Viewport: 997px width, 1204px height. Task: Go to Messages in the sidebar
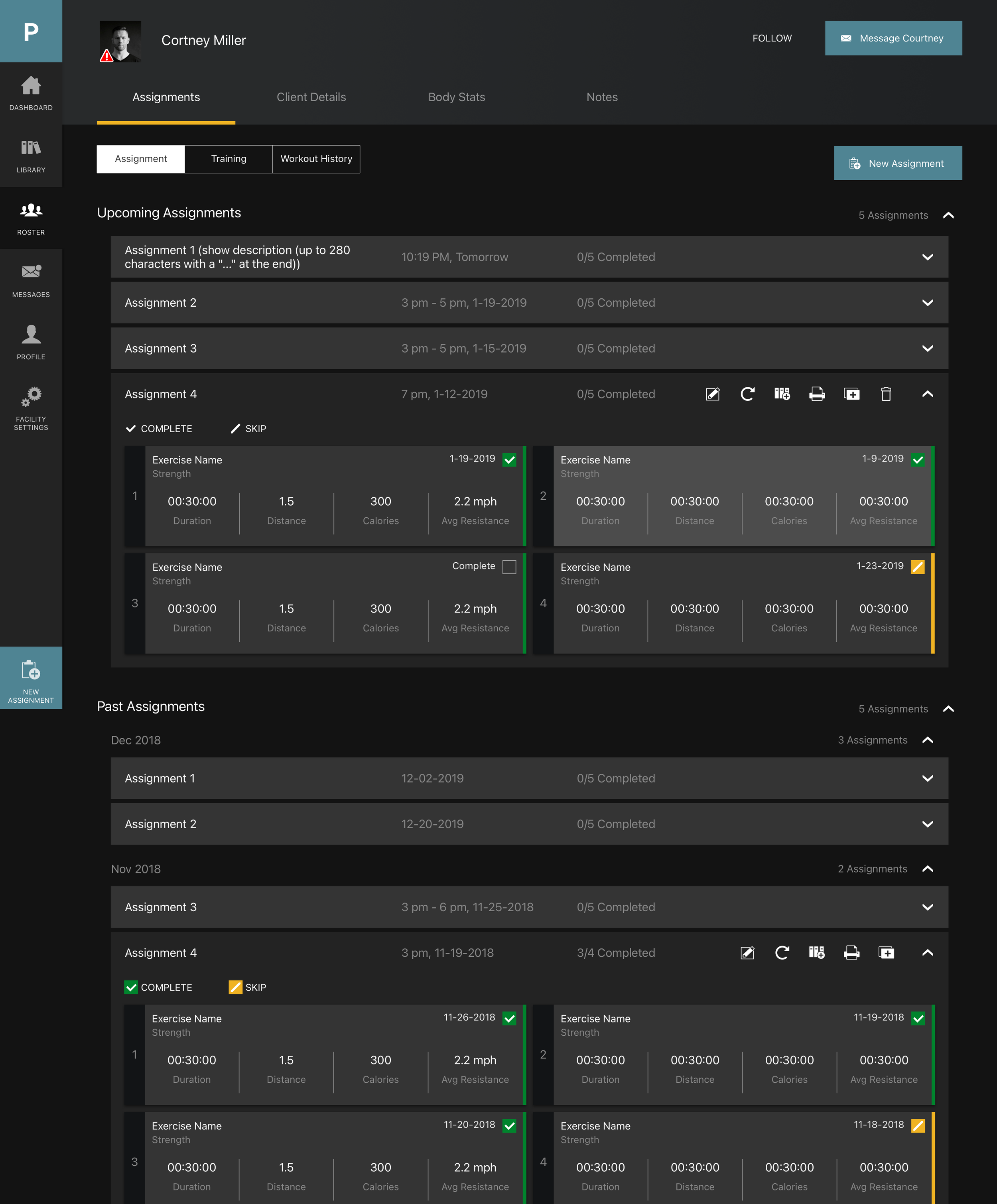click(x=31, y=280)
